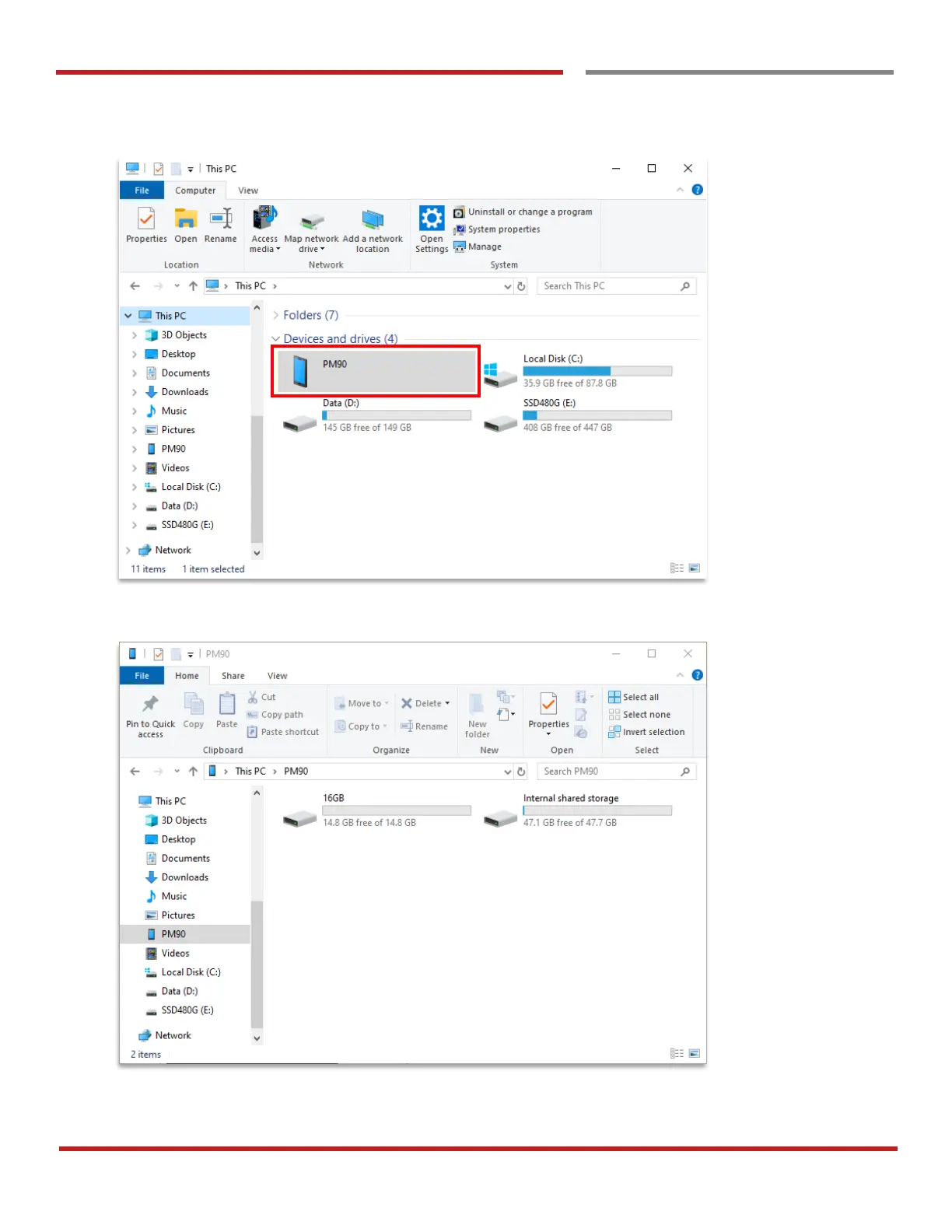Click Pin to Quick access

tap(150, 716)
